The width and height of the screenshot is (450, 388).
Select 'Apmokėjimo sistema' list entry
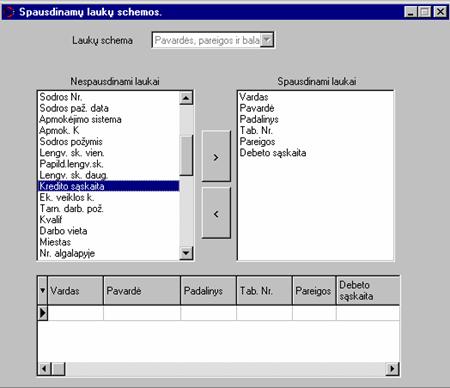tap(108, 119)
